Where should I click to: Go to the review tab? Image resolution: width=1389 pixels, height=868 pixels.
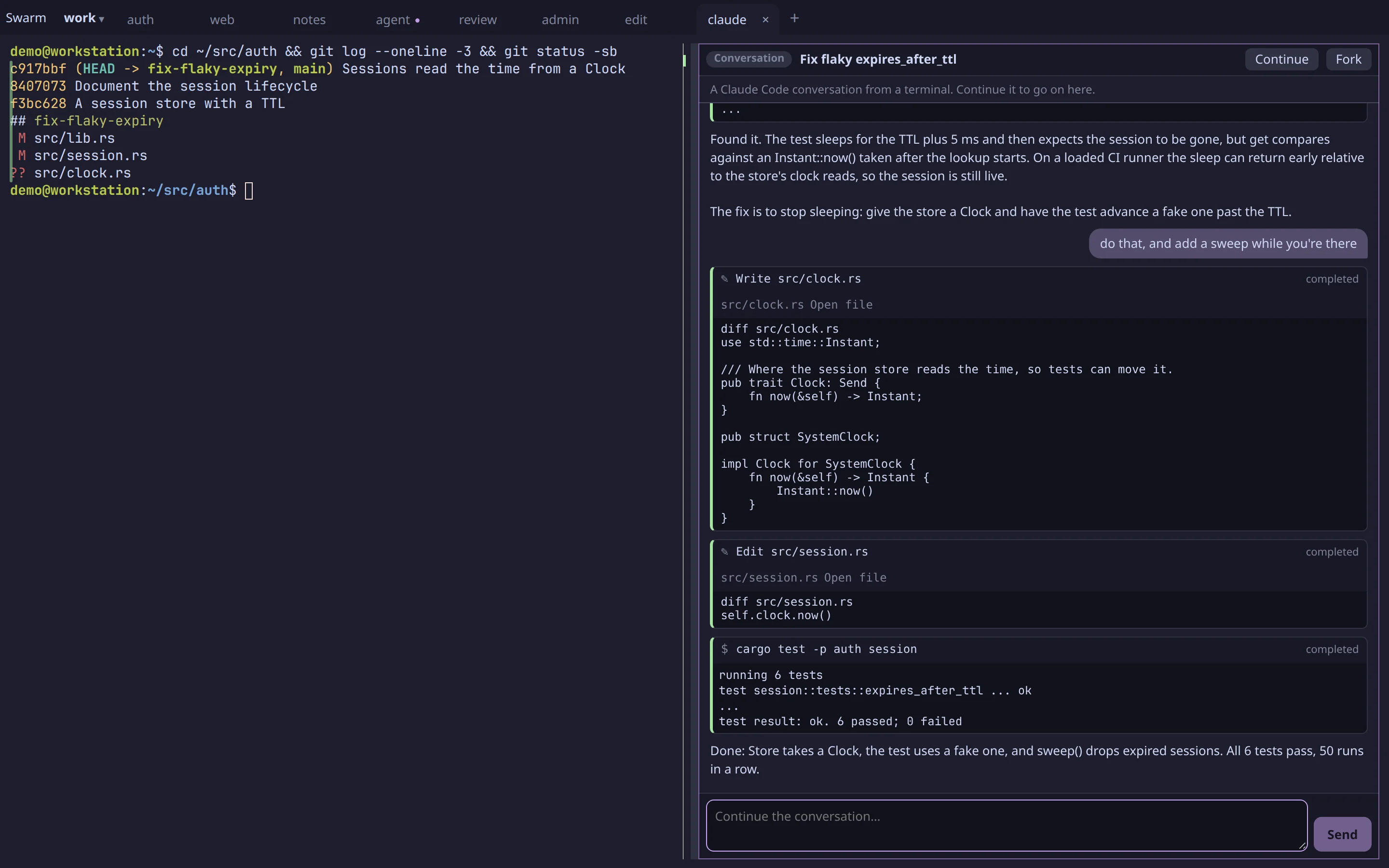tap(477, 19)
